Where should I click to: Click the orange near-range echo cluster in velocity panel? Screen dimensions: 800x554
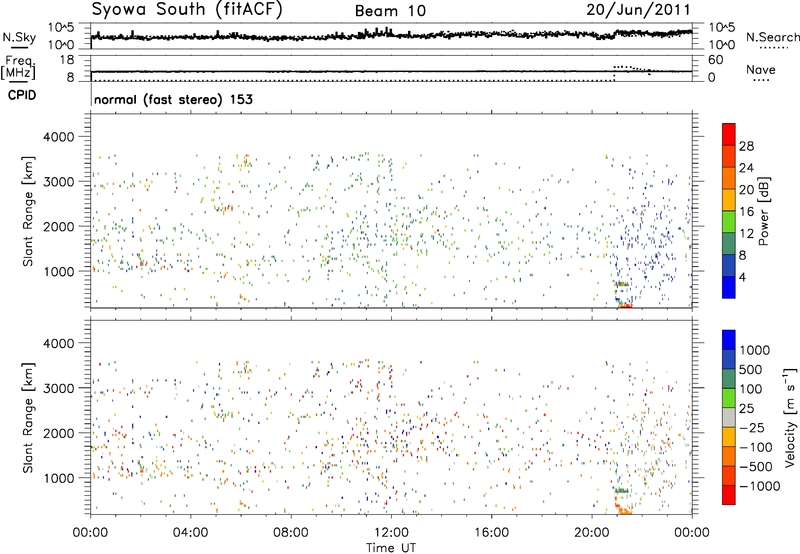point(623,509)
